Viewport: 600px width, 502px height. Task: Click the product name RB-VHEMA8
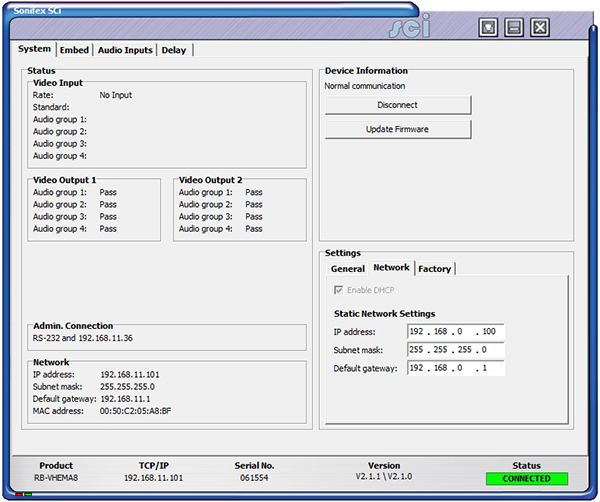point(56,478)
